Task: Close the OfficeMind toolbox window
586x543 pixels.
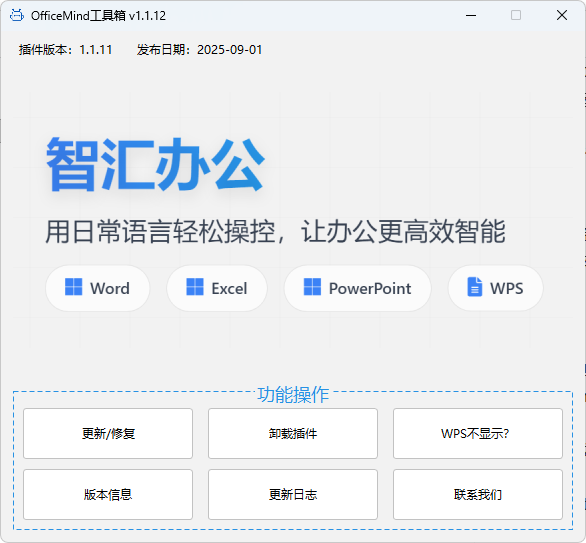Action: pos(562,15)
